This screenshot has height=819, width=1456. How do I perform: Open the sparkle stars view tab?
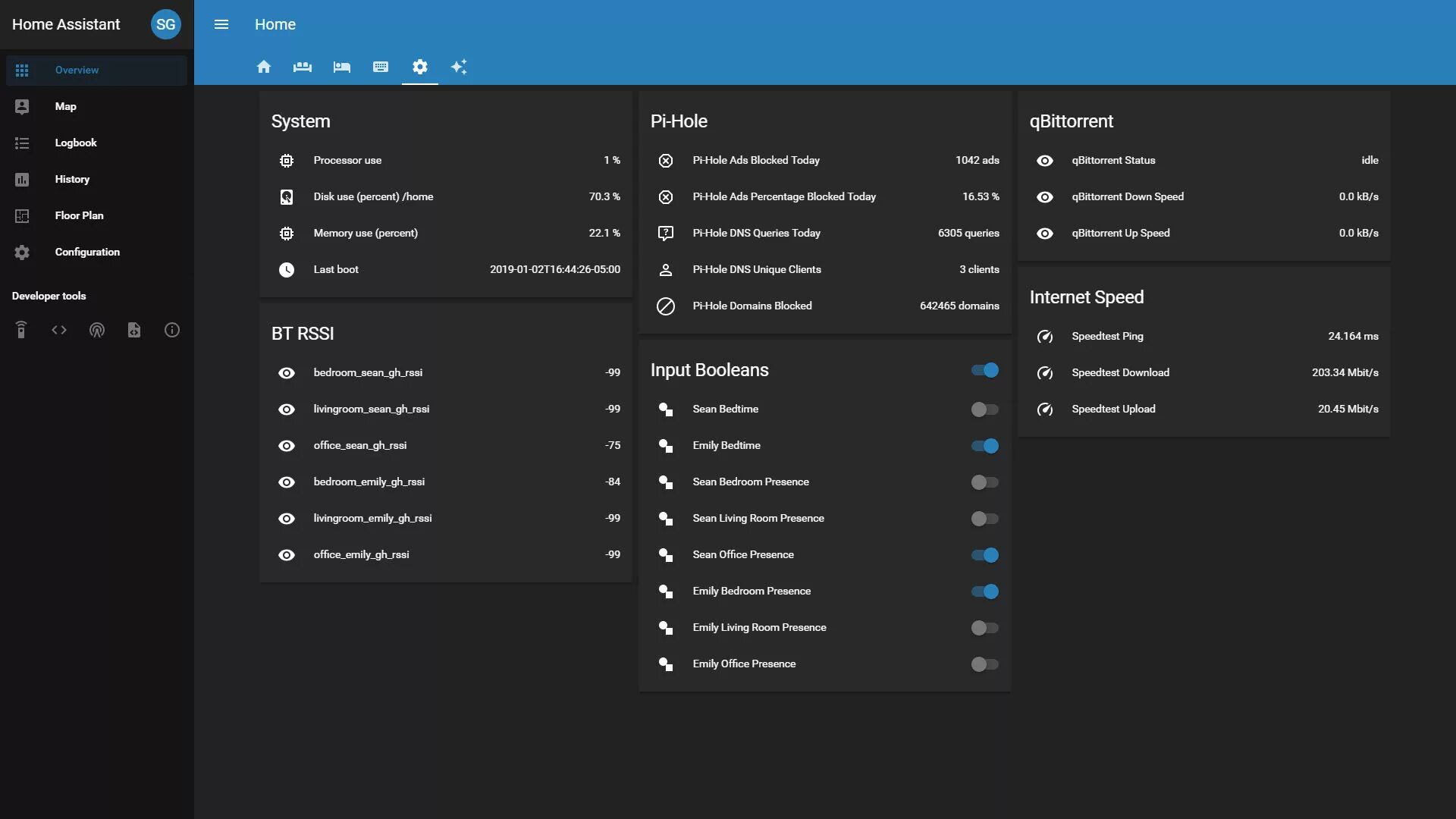[x=459, y=67]
